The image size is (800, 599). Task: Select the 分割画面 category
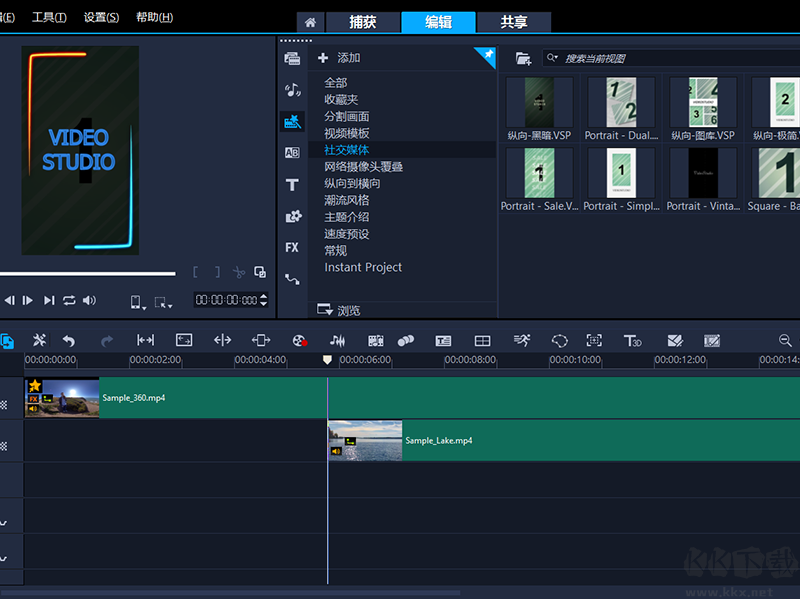click(346, 116)
